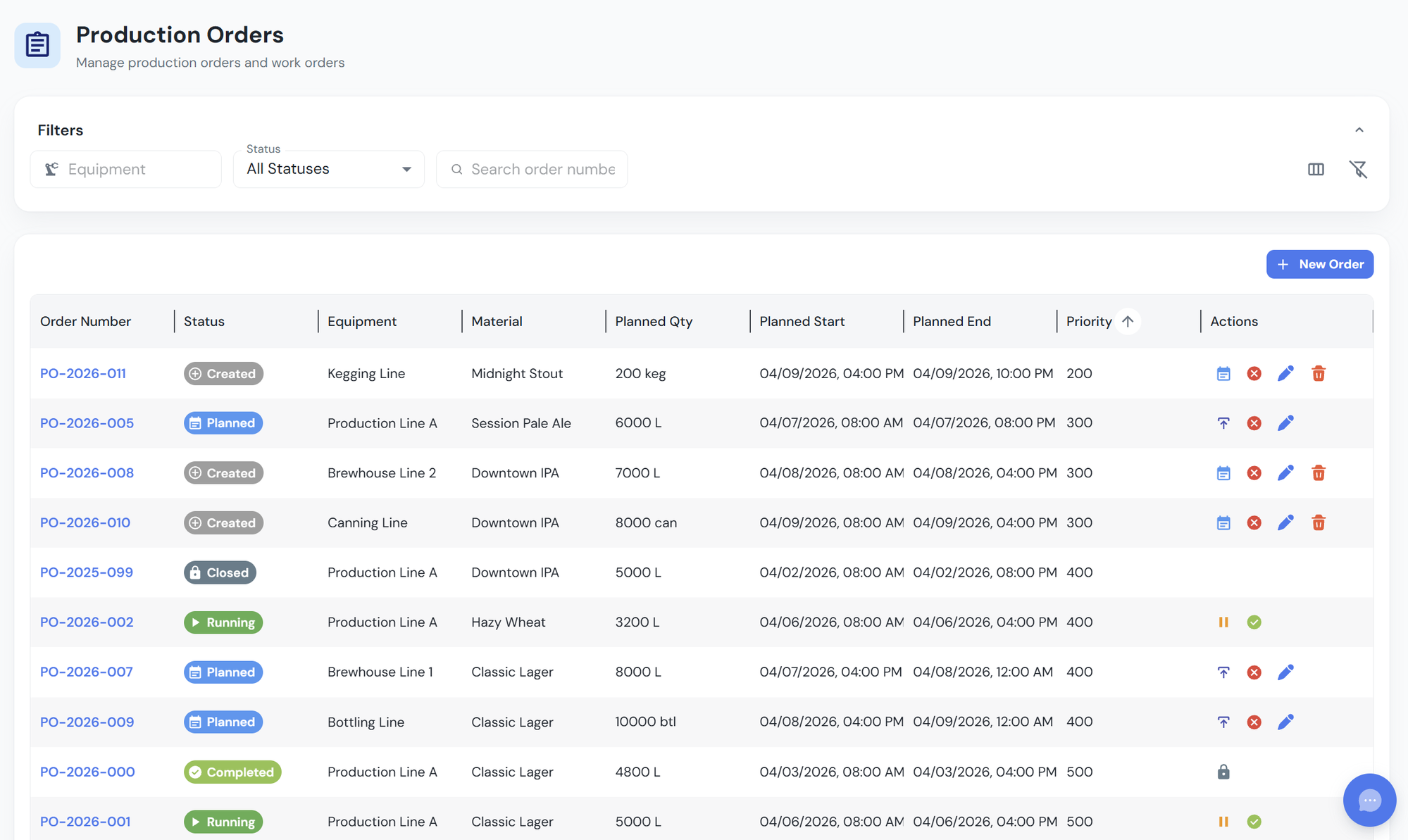The width and height of the screenshot is (1408, 840).
Task: Click the Running badge for PO-2026-002
Action: point(223,622)
